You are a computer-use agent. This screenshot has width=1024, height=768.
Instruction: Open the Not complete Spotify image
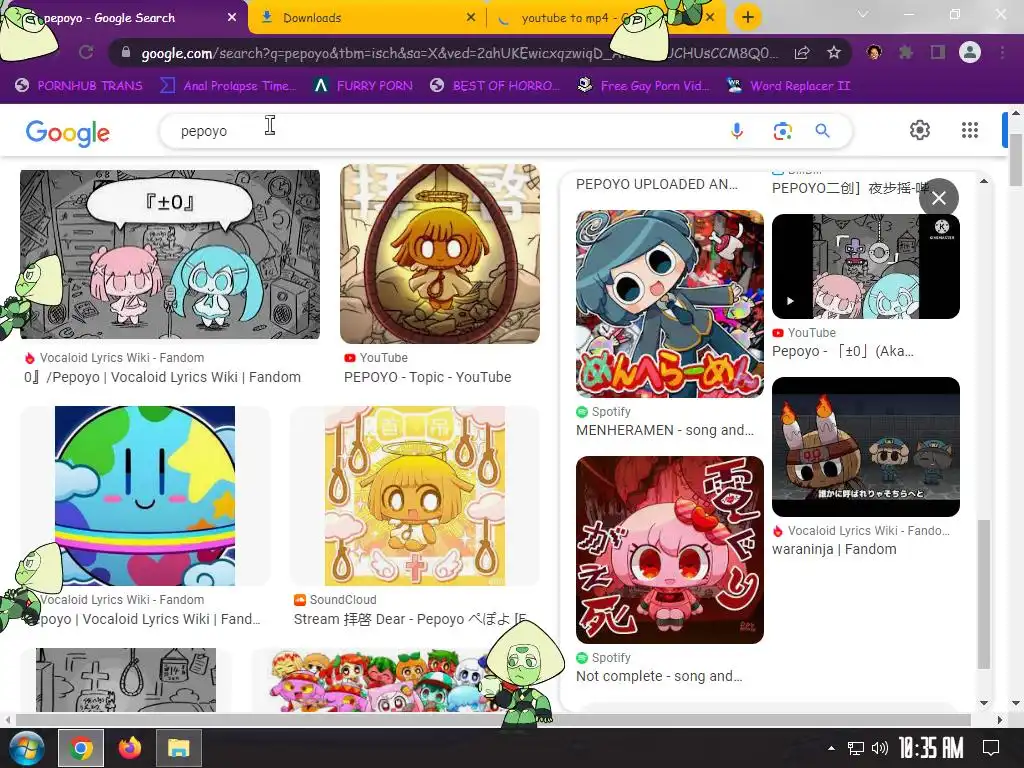(669, 550)
